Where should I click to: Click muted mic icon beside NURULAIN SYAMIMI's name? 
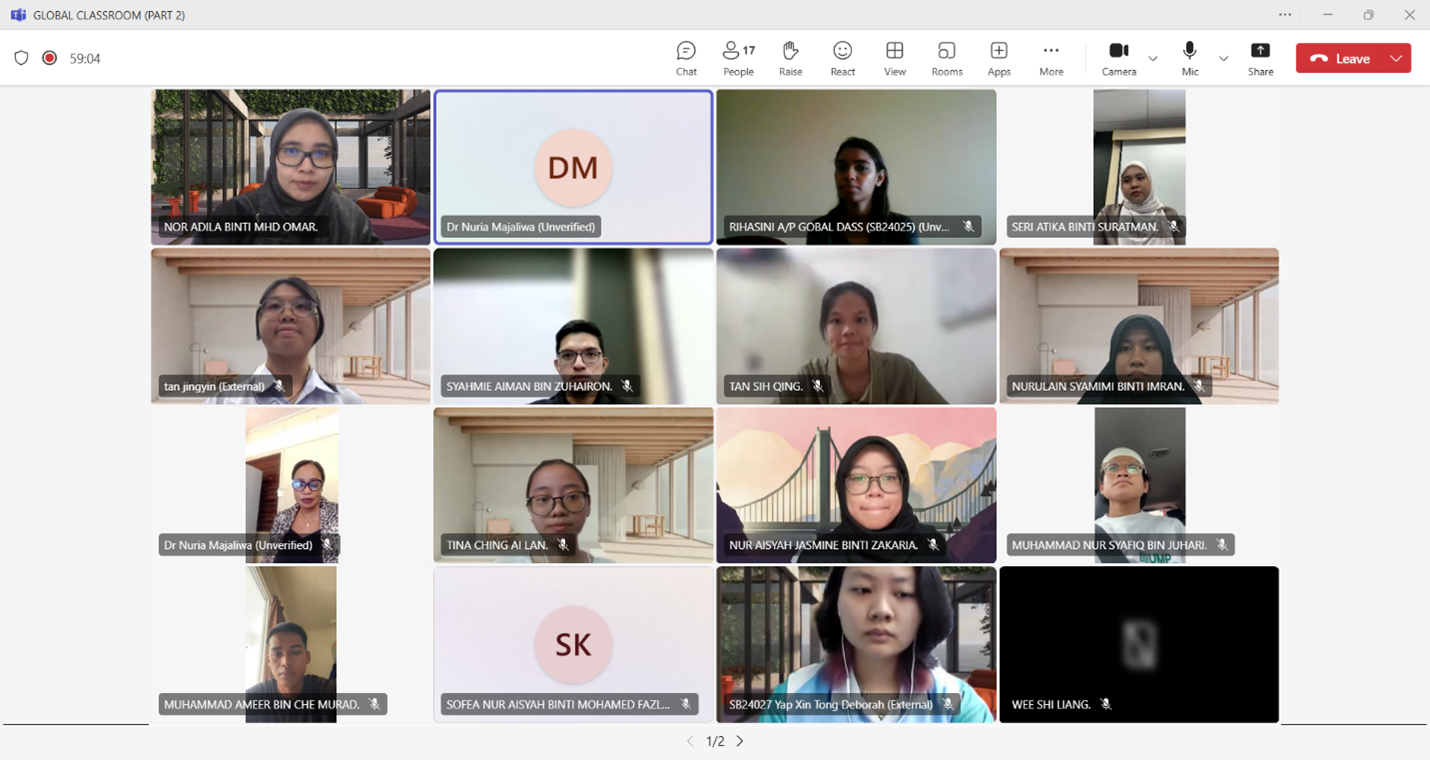1199,386
